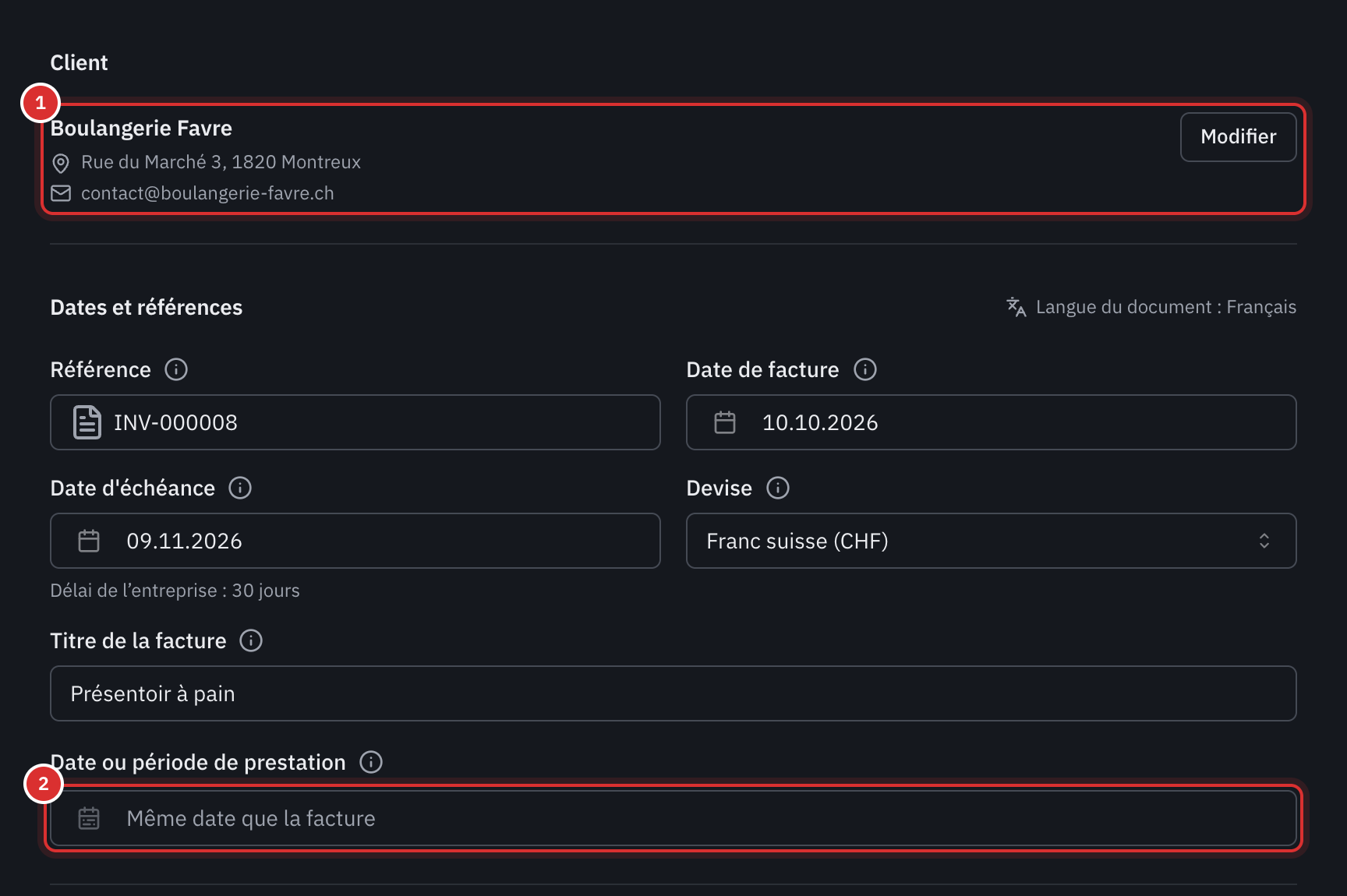Image resolution: width=1347 pixels, height=896 pixels.
Task: Click the Référence info icon
Action: [176, 369]
